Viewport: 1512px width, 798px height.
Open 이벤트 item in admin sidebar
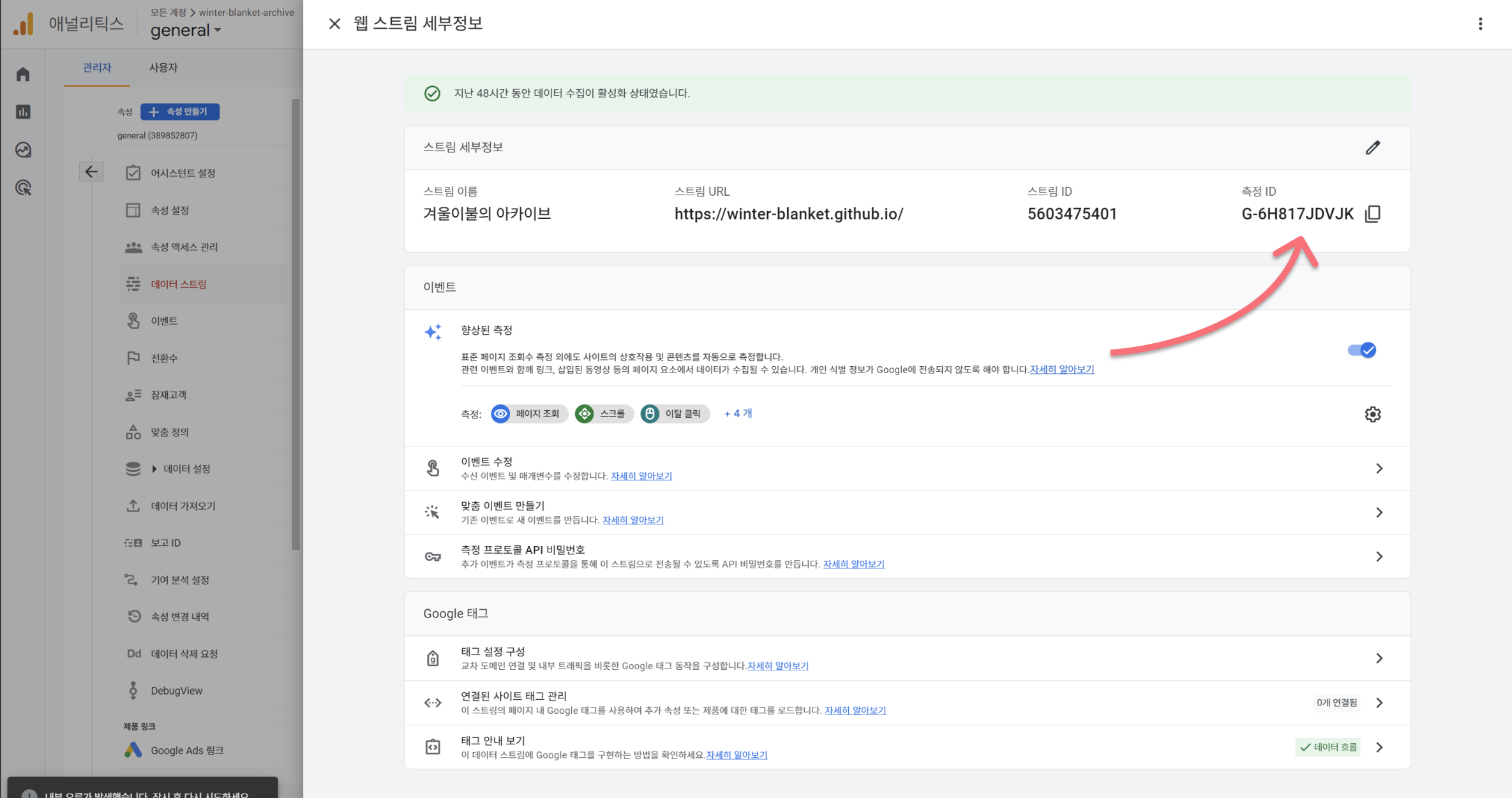[x=203, y=321]
